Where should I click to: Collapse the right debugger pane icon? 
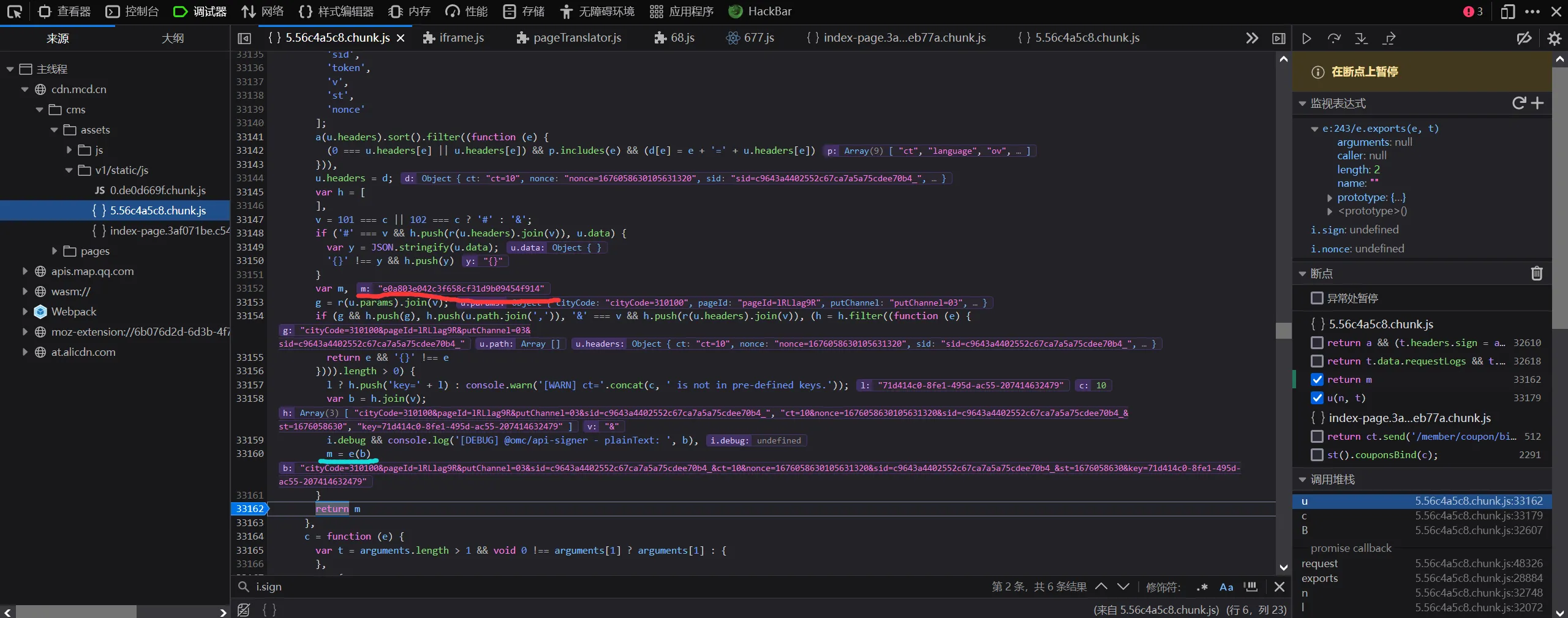pyautogui.click(x=1279, y=38)
